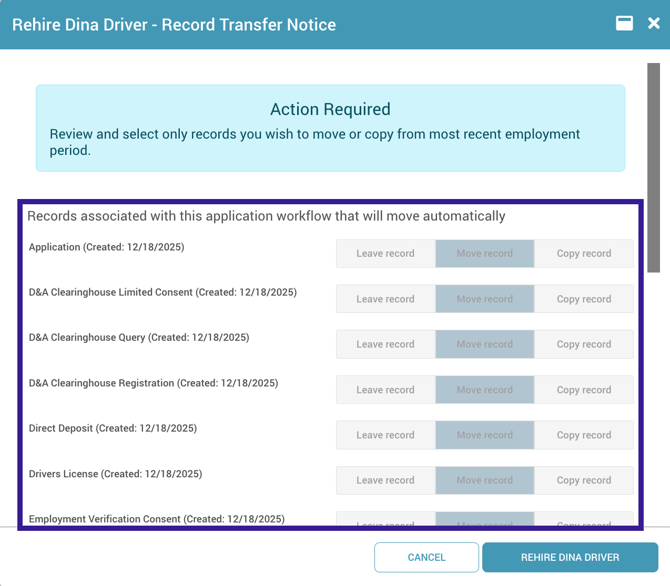Select Leave record for Application
The width and height of the screenshot is (670, 586).
[x=385, y=253]
